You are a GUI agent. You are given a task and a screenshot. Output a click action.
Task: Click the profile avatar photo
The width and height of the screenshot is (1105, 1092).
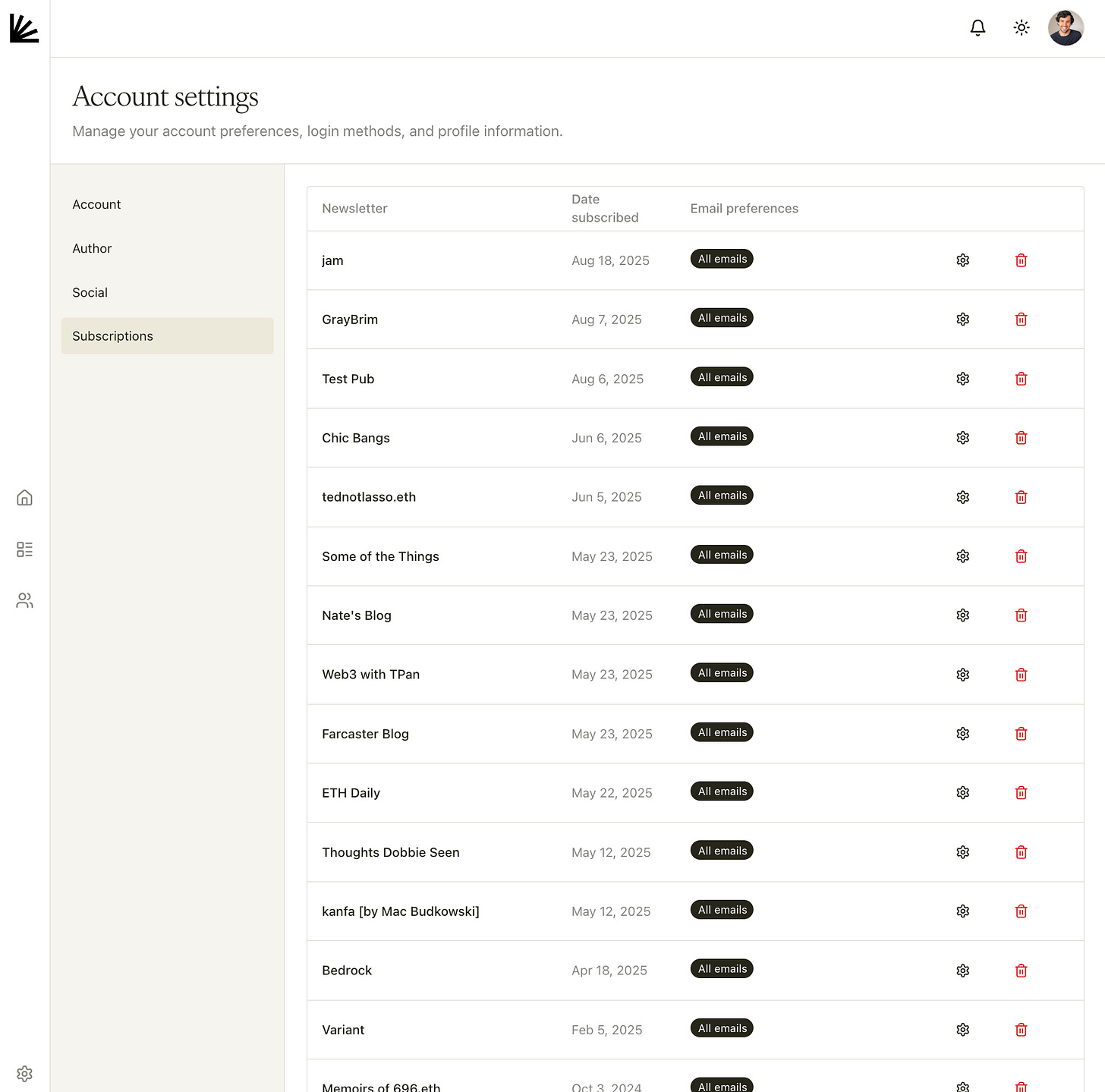click(1066, 27)
